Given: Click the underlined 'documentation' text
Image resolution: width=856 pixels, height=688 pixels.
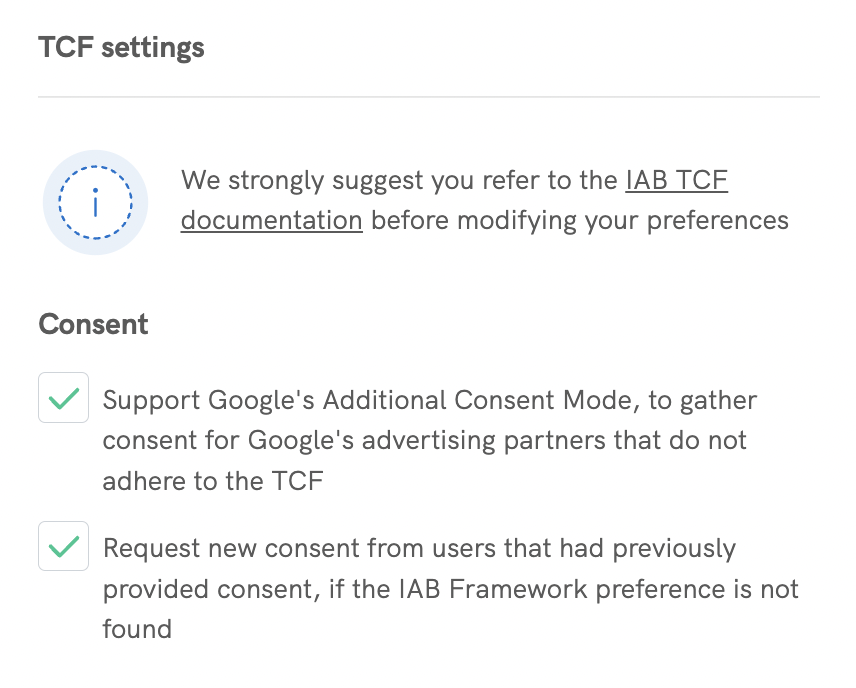Looking at the screenshot, I should 271,220.
